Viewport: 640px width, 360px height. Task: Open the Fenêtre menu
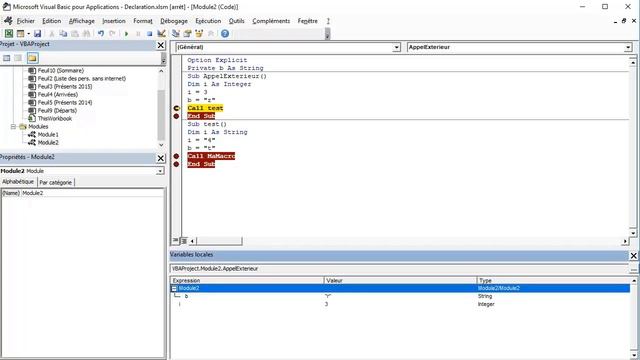pos(307,21)
